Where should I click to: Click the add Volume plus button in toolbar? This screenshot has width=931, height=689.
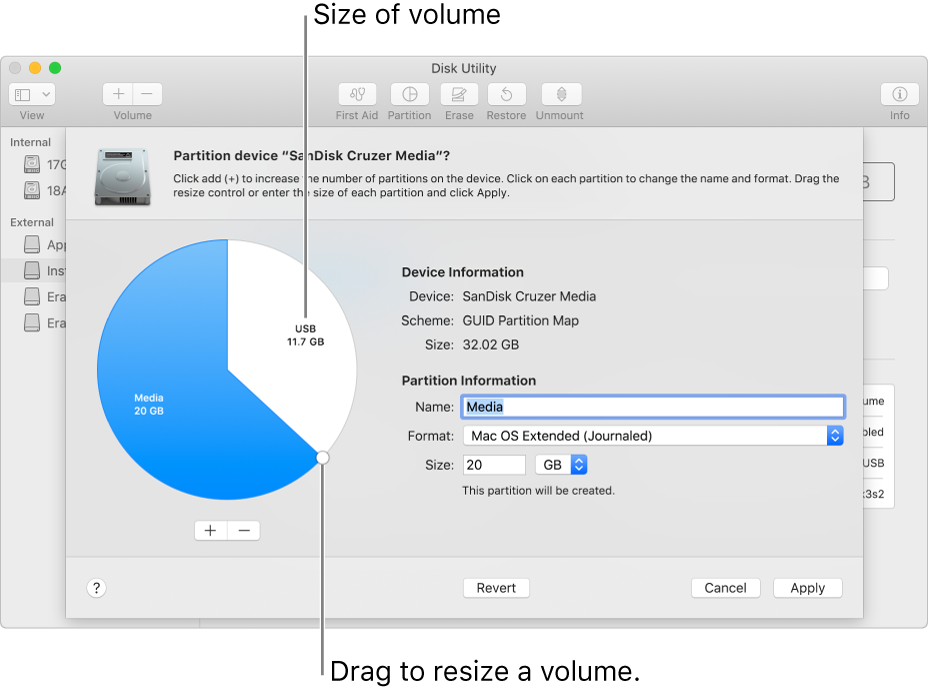point(118,94)
